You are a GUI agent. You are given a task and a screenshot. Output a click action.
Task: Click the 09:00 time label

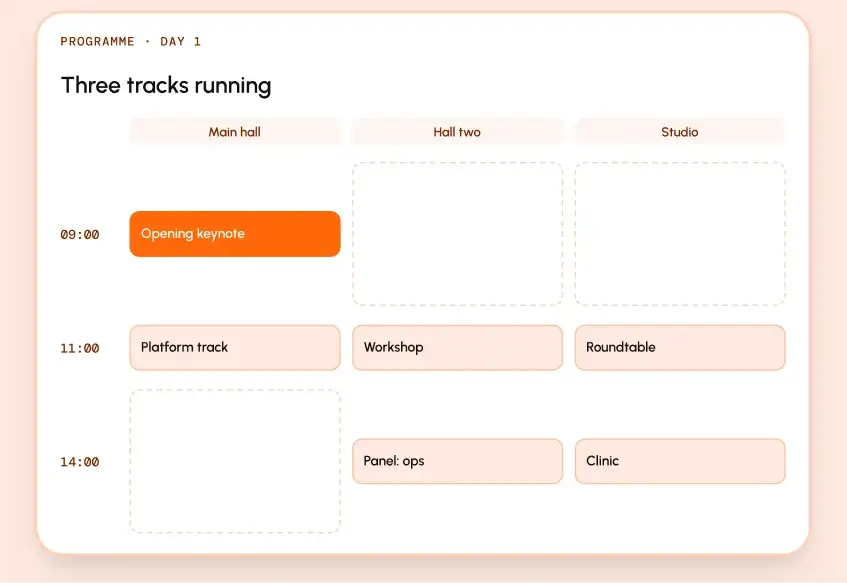point(80,234)
